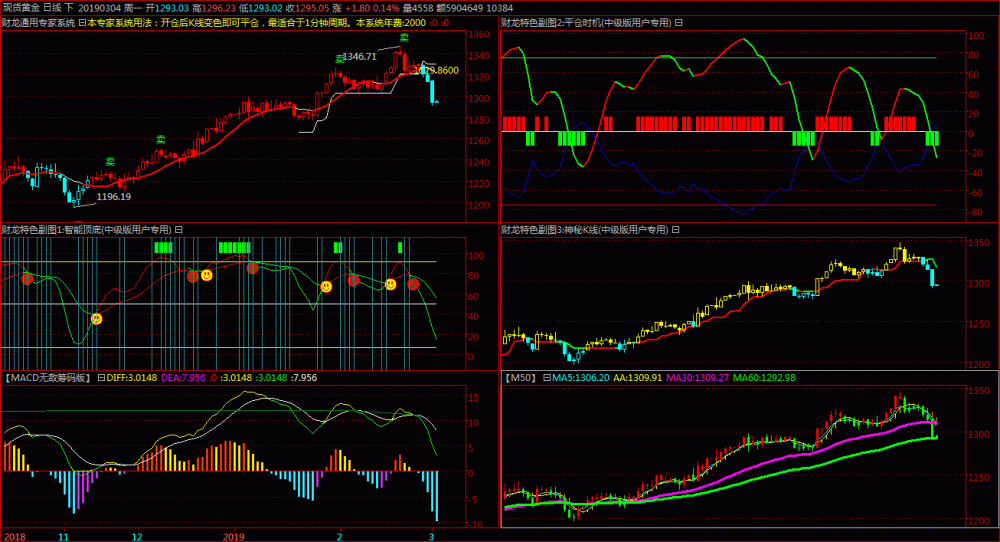Click the turnover value 额5904649

pos(460,8)
